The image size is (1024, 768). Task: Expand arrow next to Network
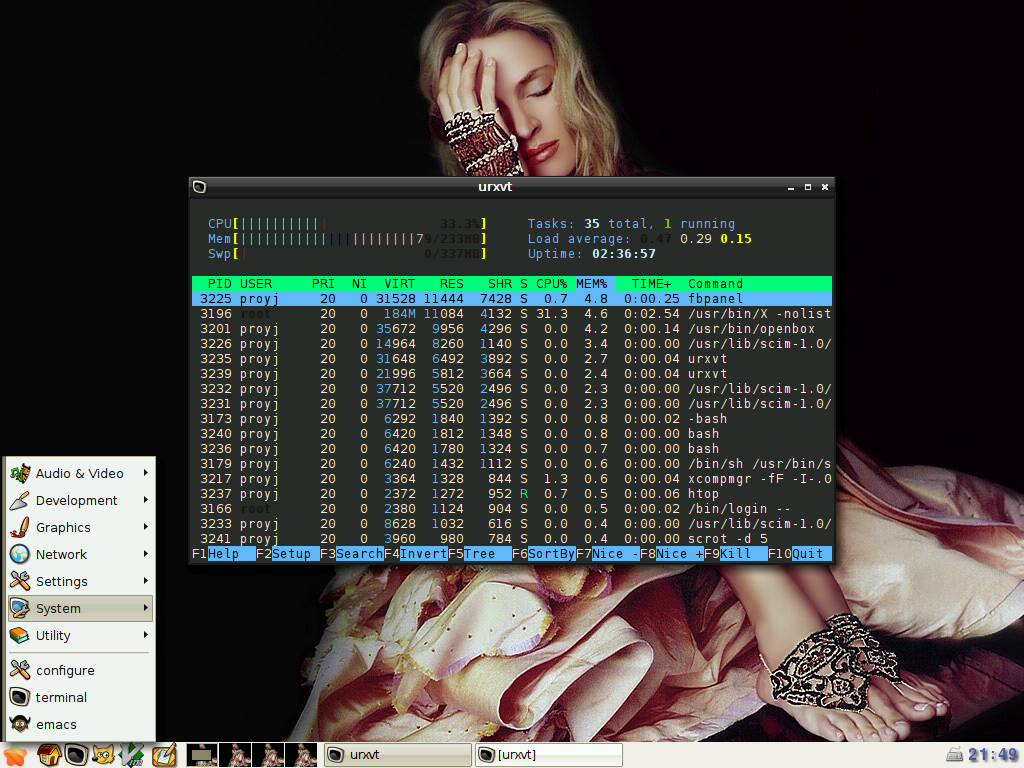(x=146, y=554)
